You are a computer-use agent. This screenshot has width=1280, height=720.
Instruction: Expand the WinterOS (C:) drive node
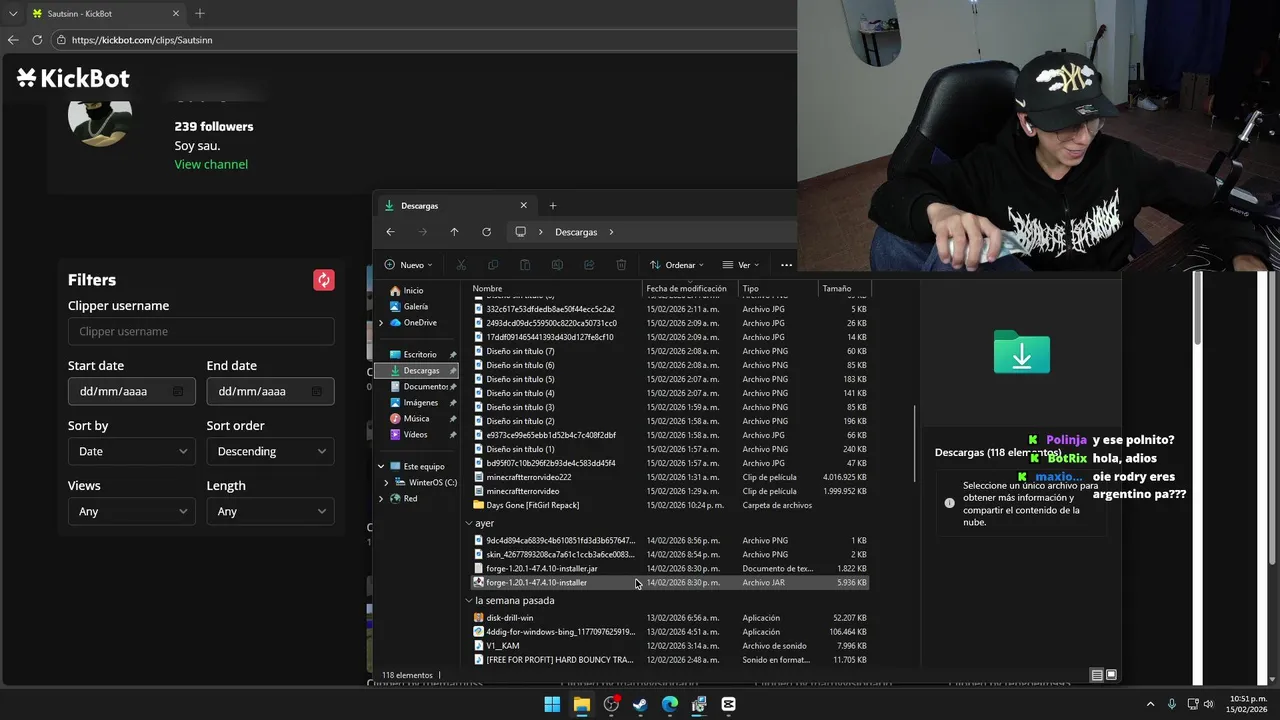pyautogui.click(x=387, y=483)
